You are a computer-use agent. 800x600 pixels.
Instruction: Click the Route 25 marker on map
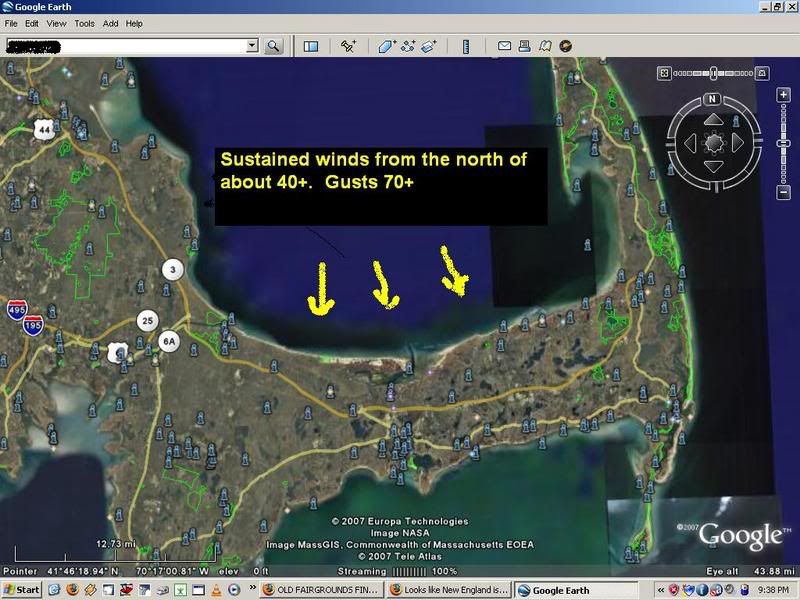coord(147,321)
